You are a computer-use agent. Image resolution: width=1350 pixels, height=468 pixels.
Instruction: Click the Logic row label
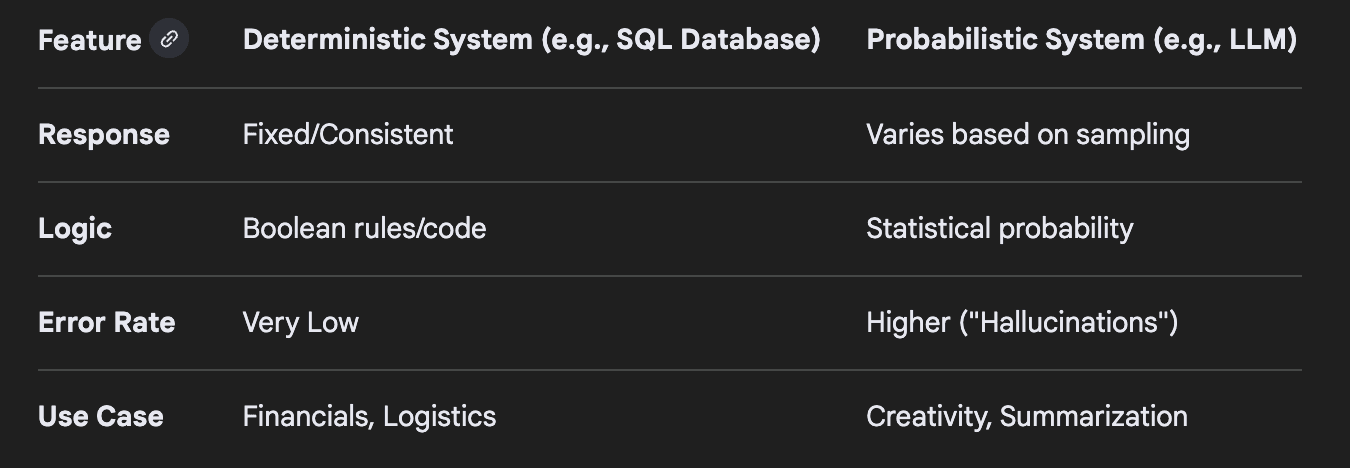coord(75,229)
